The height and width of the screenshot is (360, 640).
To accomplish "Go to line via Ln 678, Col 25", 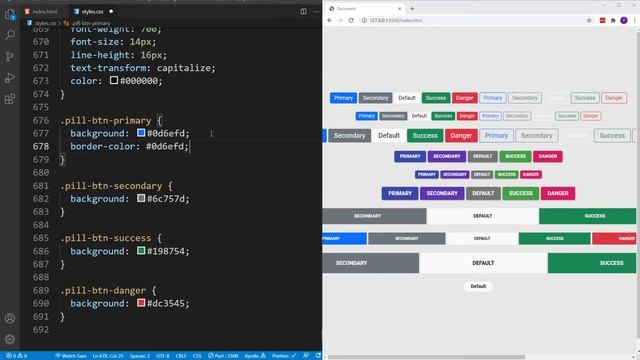I will (108, 356).
